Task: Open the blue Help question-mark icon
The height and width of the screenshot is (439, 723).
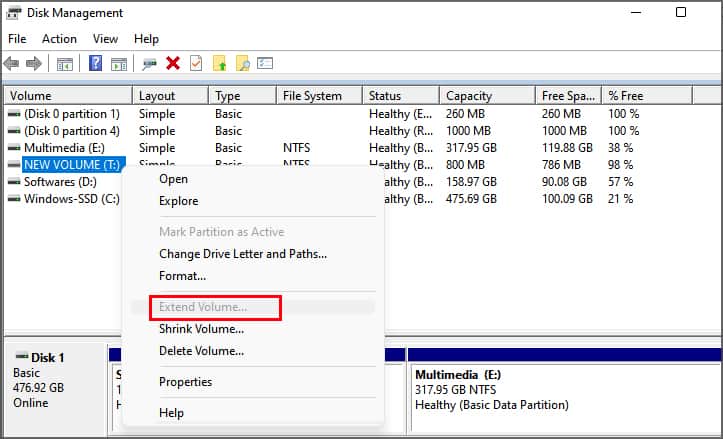Action: pos(95,63)
